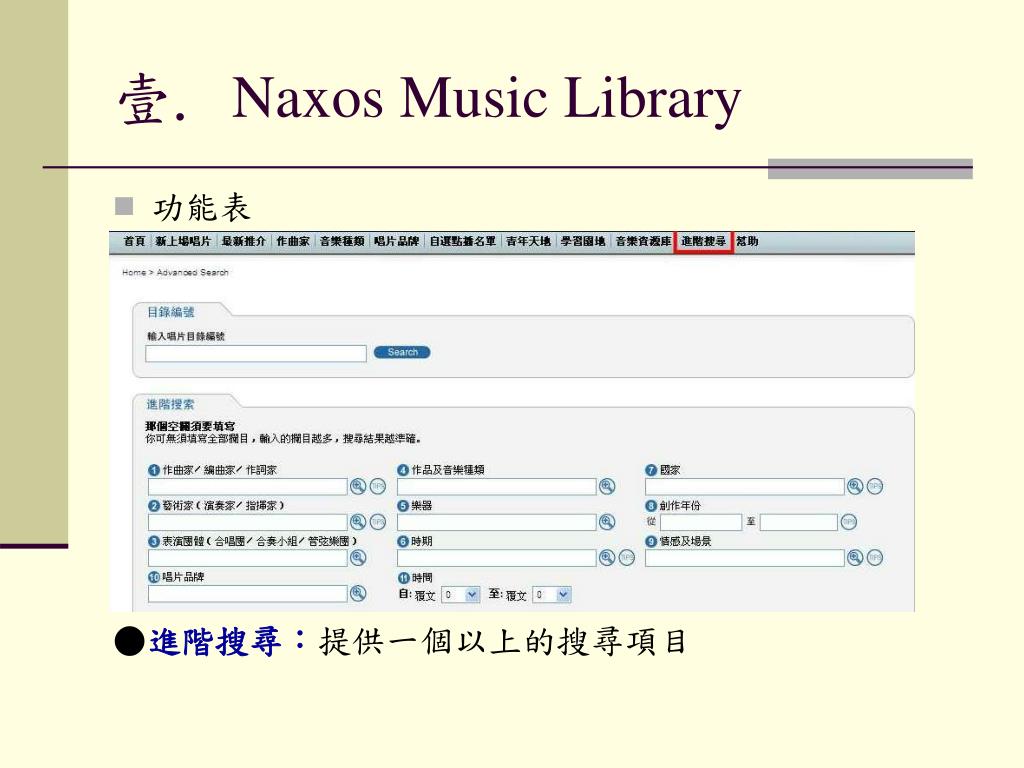The height and width of the screenshot is (768, 1024).
Task: Open the TIPS icon for the 國家 field
Action: click(x=875, y=487)
